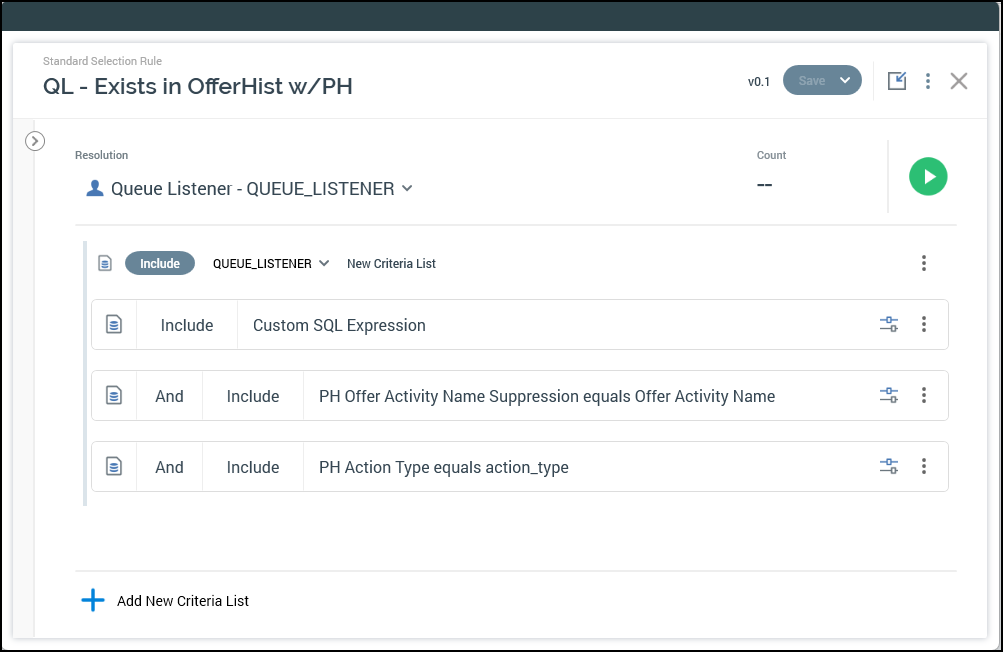The height and width of the screenshot is (652, 1003).
Task: Open the Save button dropdown arrow
Action: tap(845, 81)
